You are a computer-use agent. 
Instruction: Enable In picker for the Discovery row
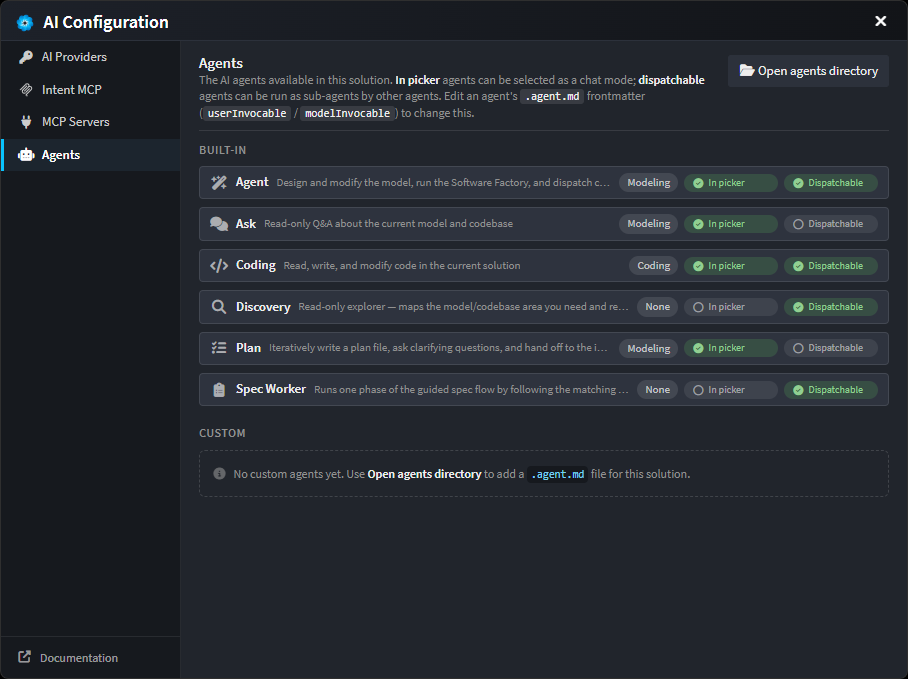coord(731,307)
